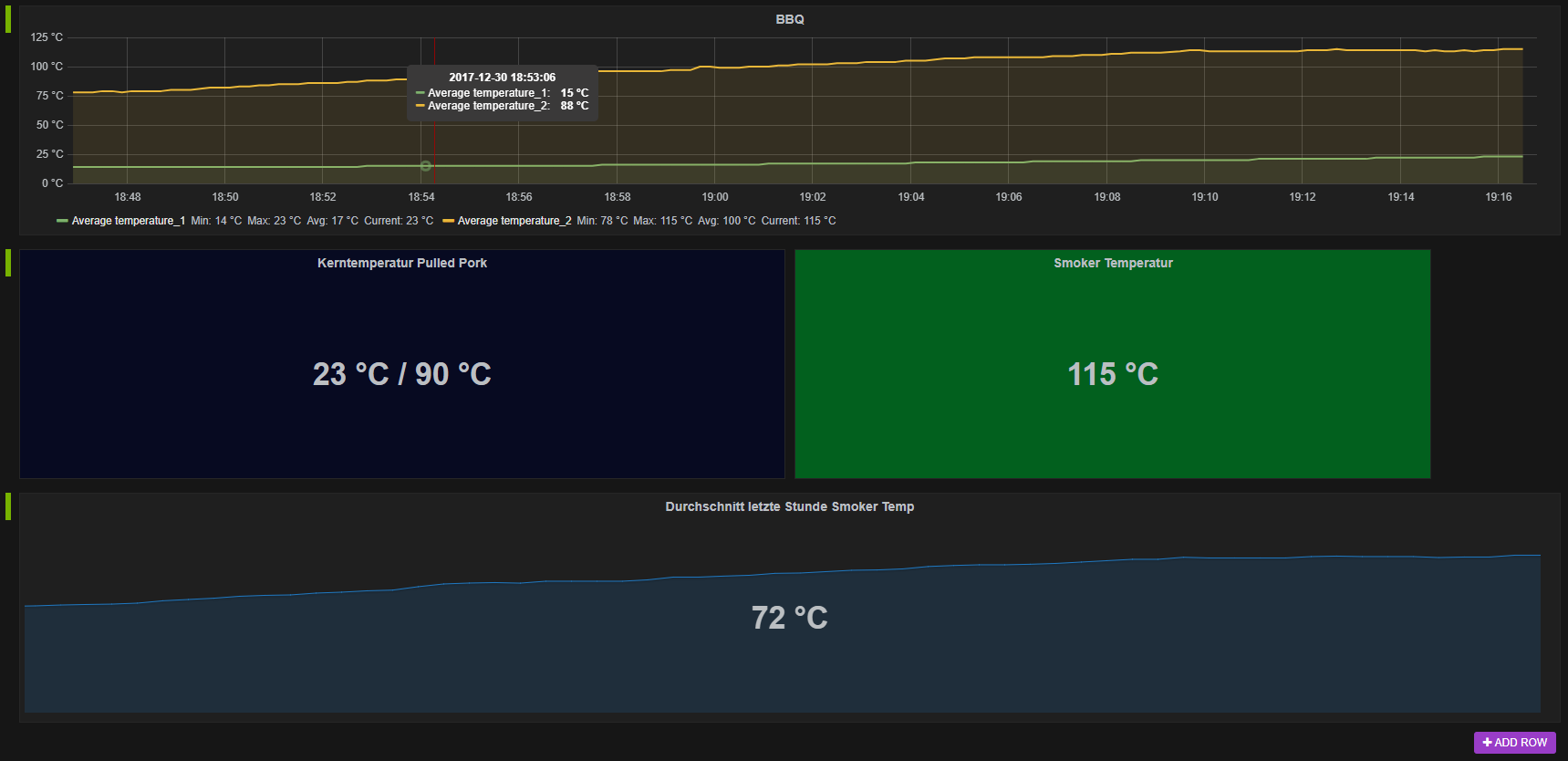1568x761 pixels.
Task: Click the 'Min: 14 °C' legend value
Action: click(216, 221)
